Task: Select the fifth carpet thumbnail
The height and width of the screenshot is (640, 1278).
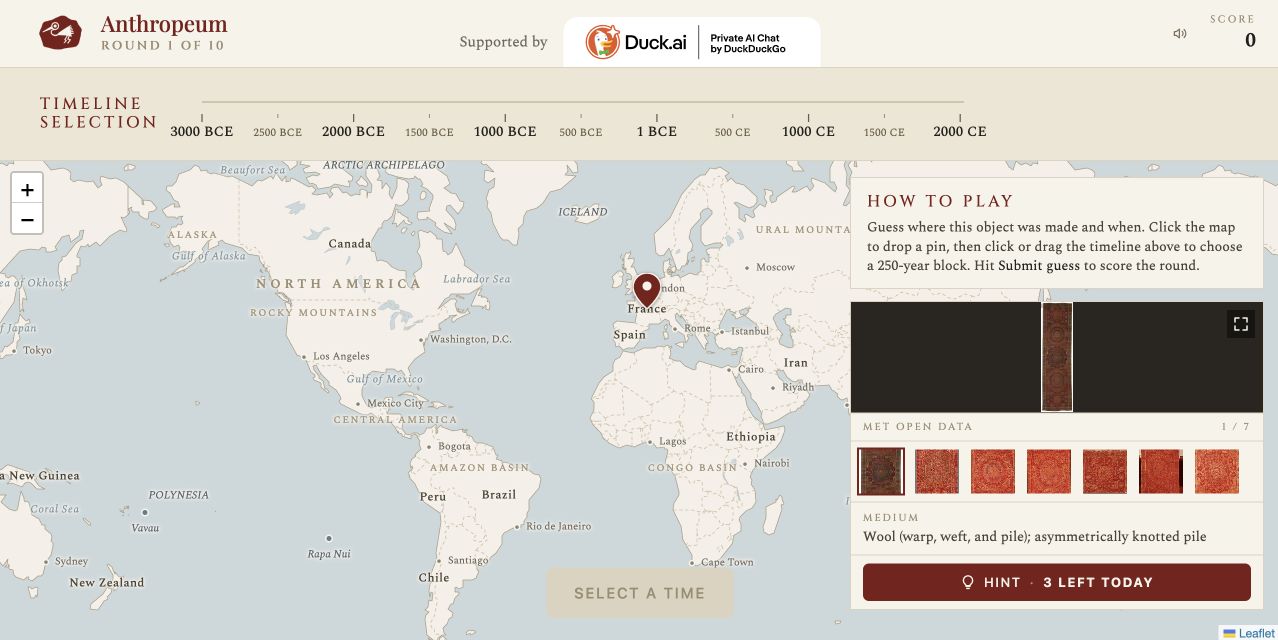Action: 1105,471
